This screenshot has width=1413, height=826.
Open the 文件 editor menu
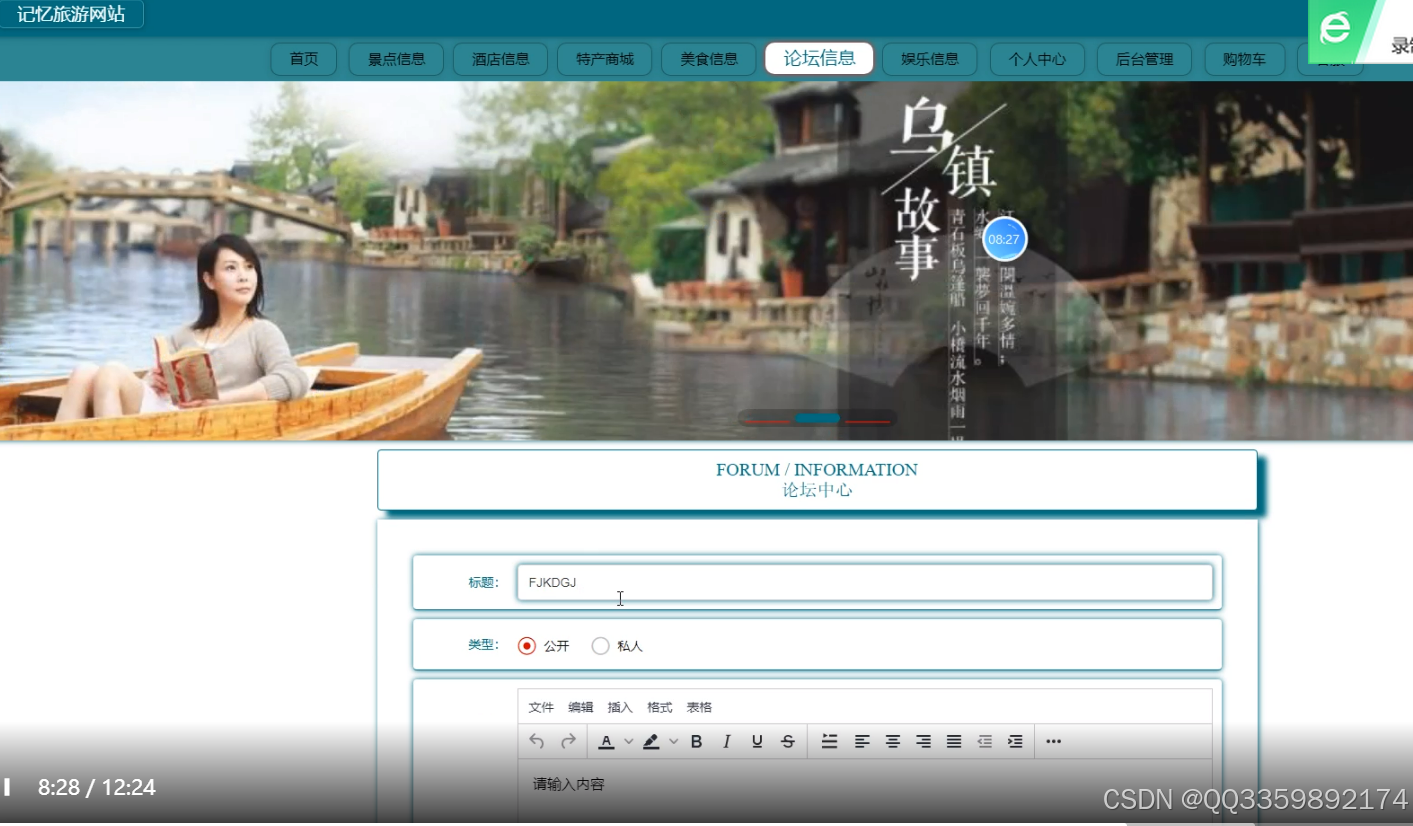(541, 707)
